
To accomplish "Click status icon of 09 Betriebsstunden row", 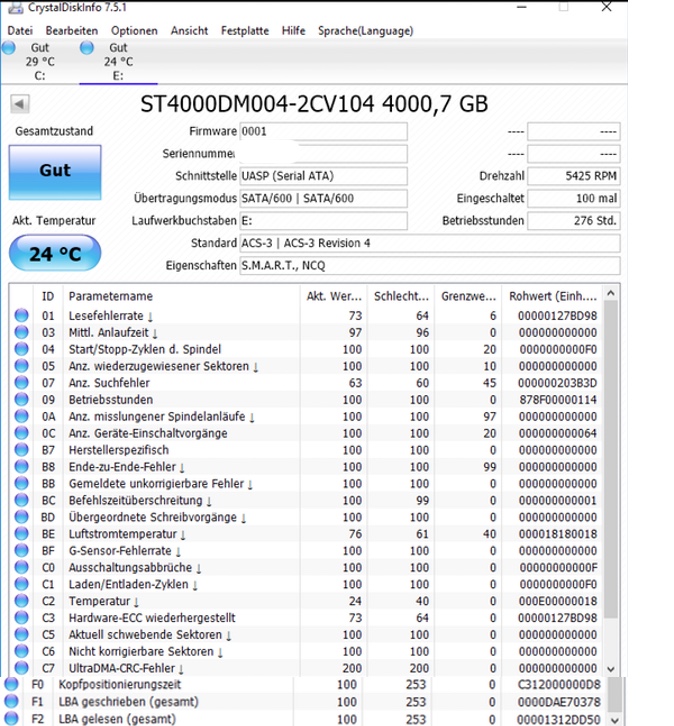I will pos(21,399).
